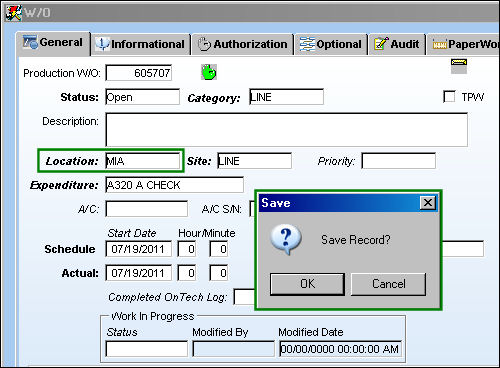Screen dimensions: 500x368
Task: Click the Schedule minute field
Action: [x=219, y=249]
